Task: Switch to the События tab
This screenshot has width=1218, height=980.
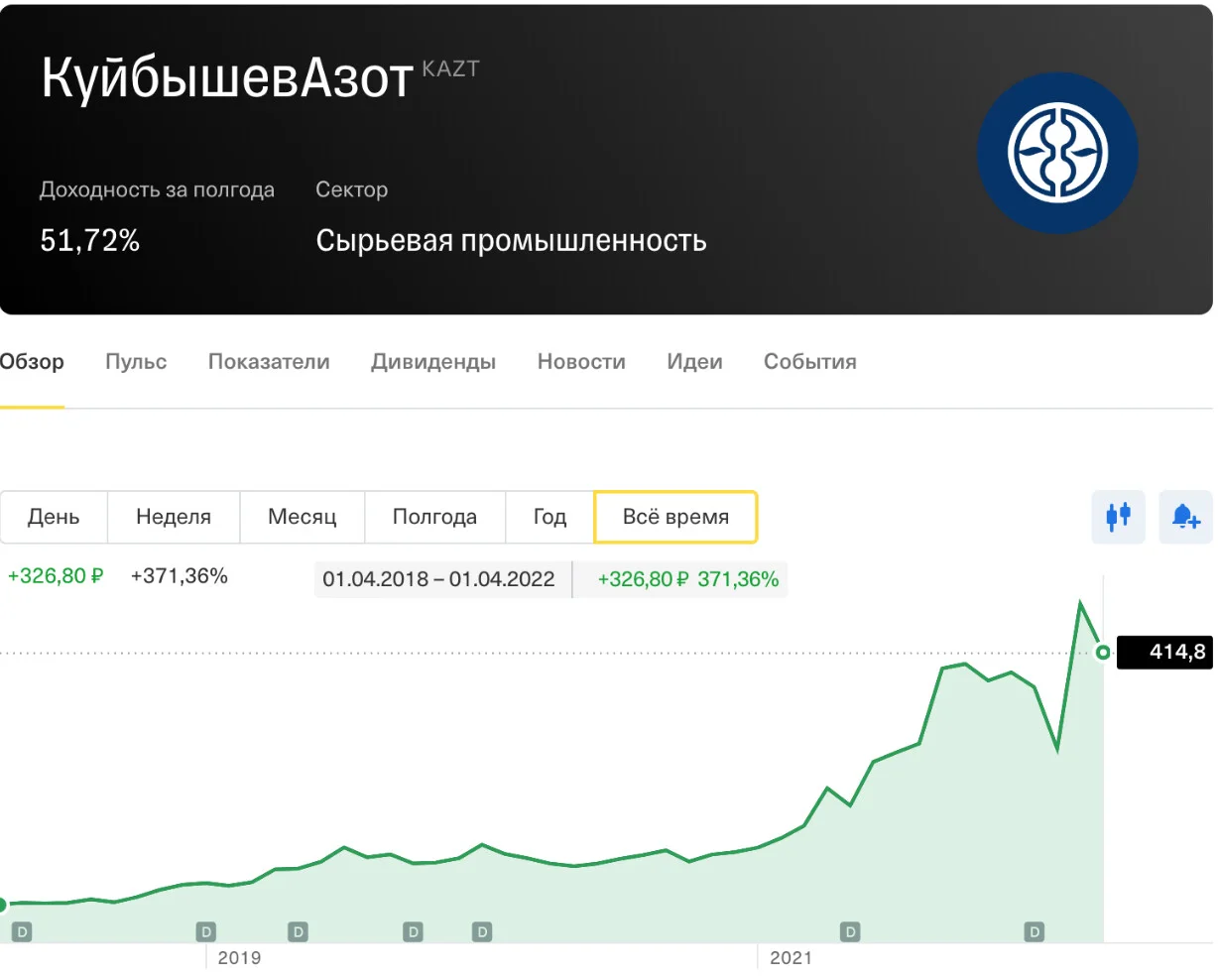Action: click(x=809, y=362)
